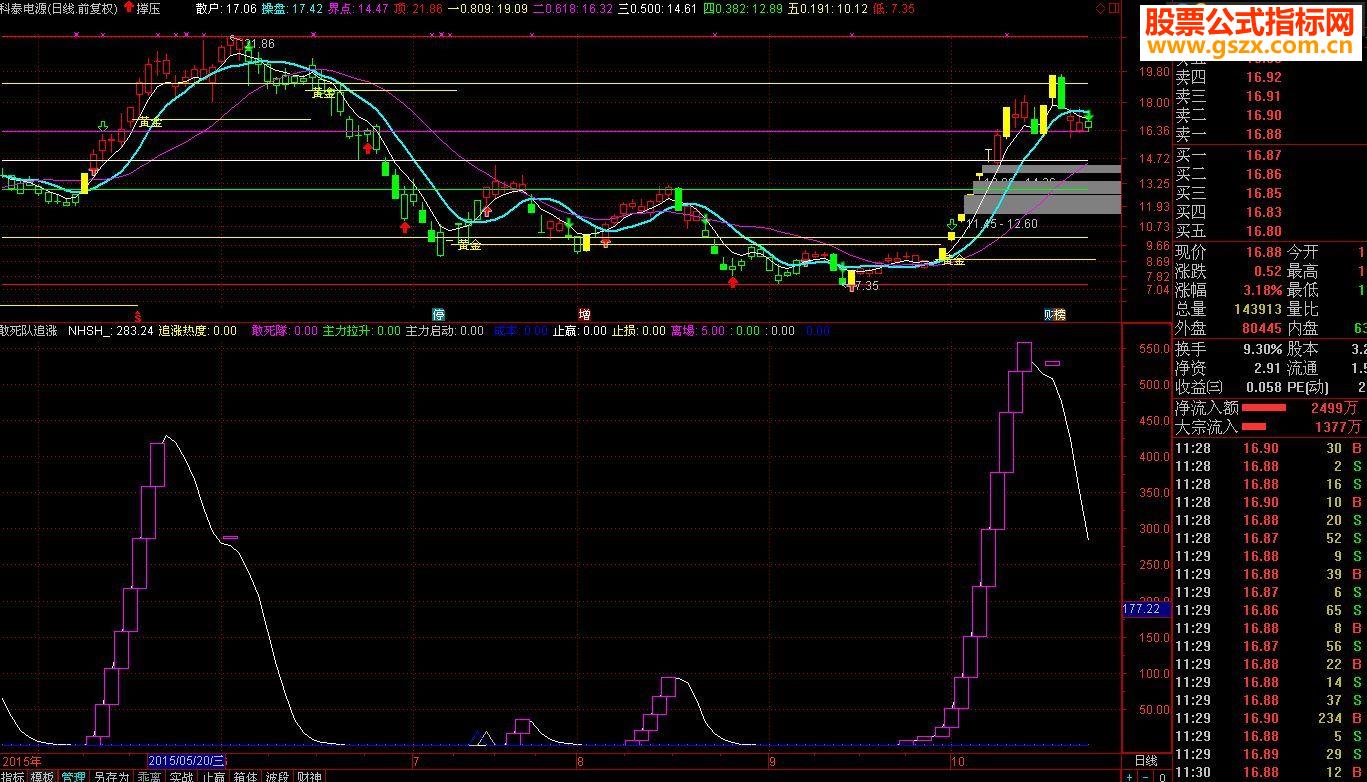Click the 买二 row price 16.86
Viewport: 1367px width, 782px height.
point(1262,175)
